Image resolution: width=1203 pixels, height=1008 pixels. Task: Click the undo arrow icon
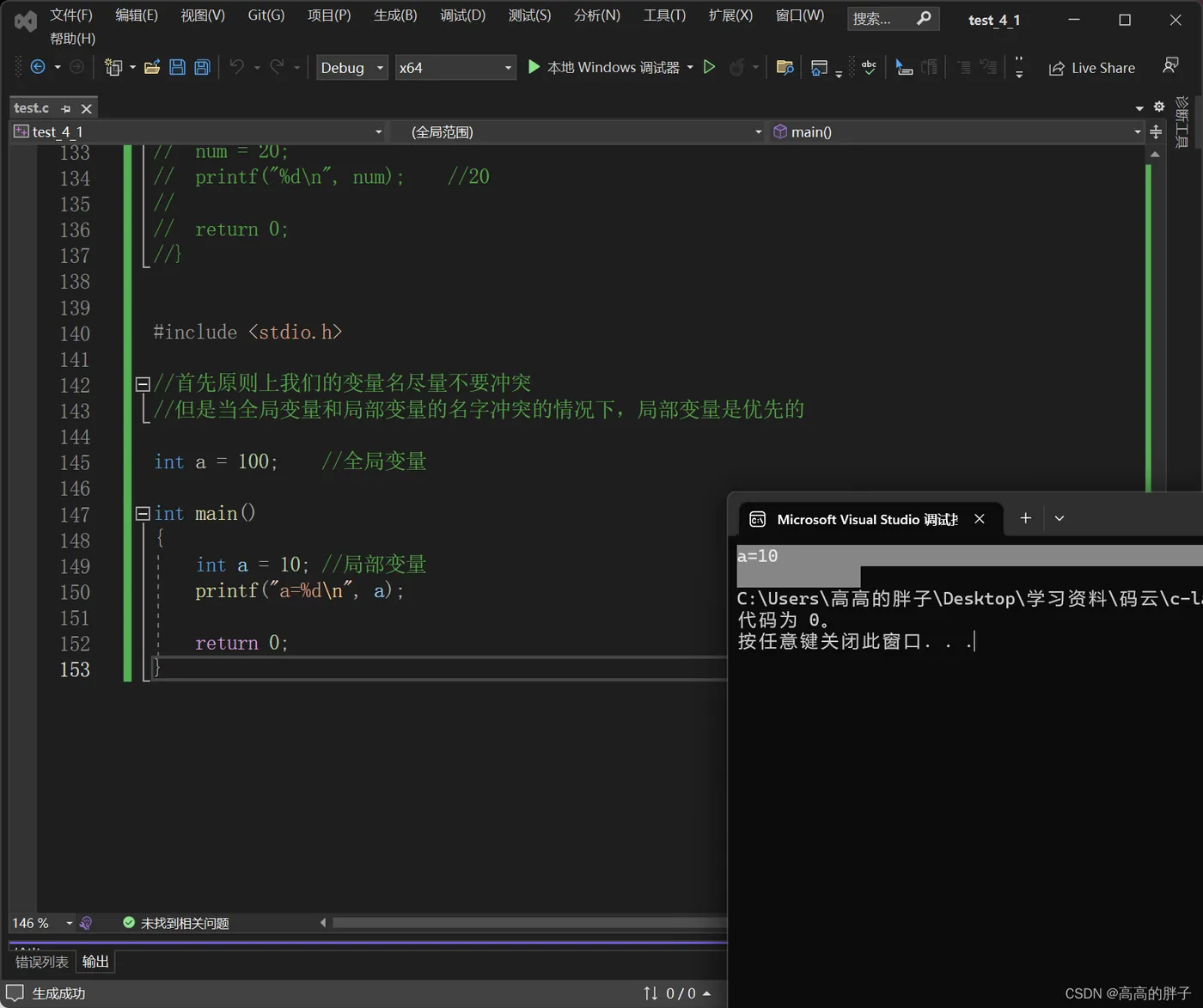point(237,67)
